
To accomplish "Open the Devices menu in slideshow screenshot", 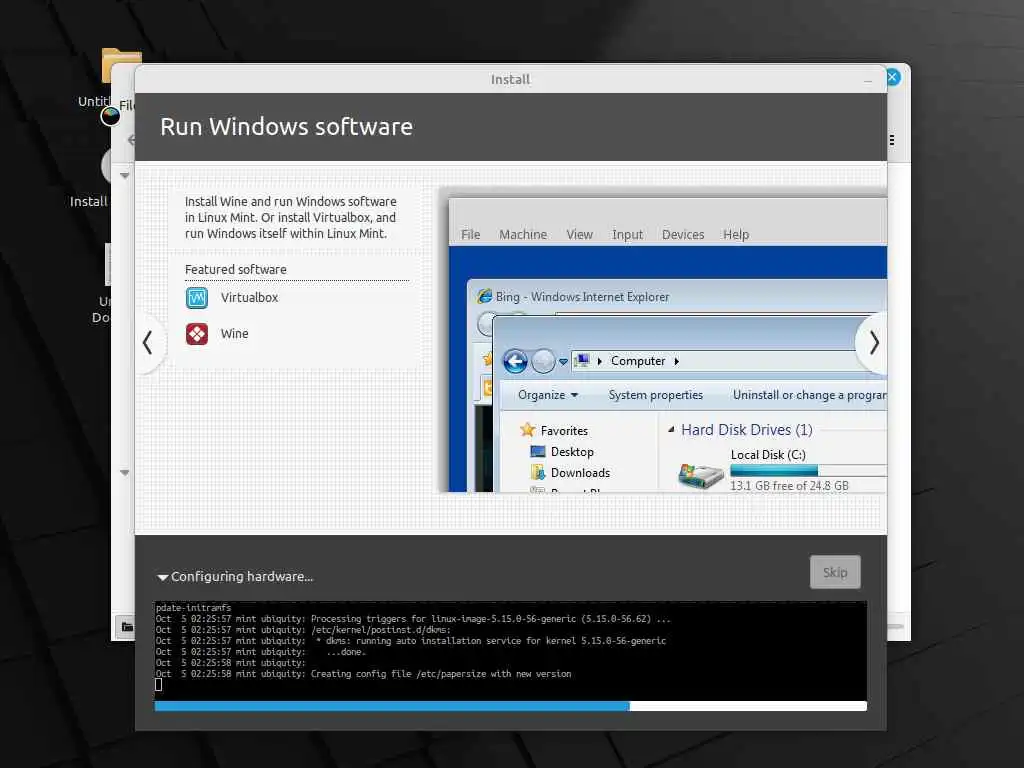I will point(682,234).
